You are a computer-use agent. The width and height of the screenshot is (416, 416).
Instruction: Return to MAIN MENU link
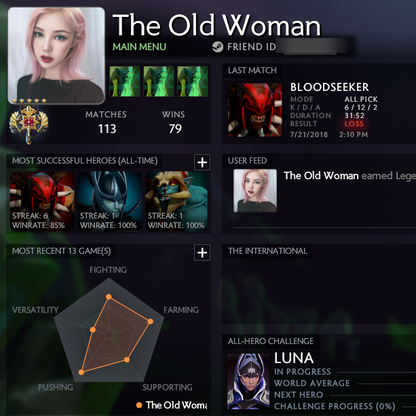pyautogui.click(x=139, y=47)
